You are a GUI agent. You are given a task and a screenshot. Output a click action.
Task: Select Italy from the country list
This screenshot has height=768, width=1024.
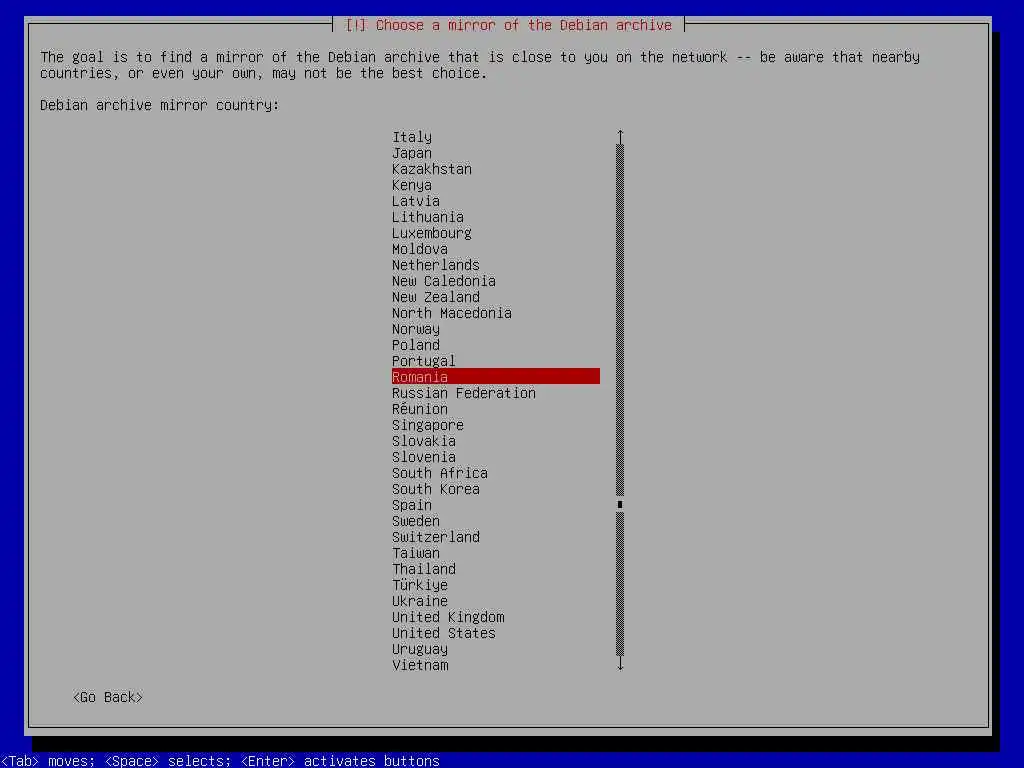411,137
